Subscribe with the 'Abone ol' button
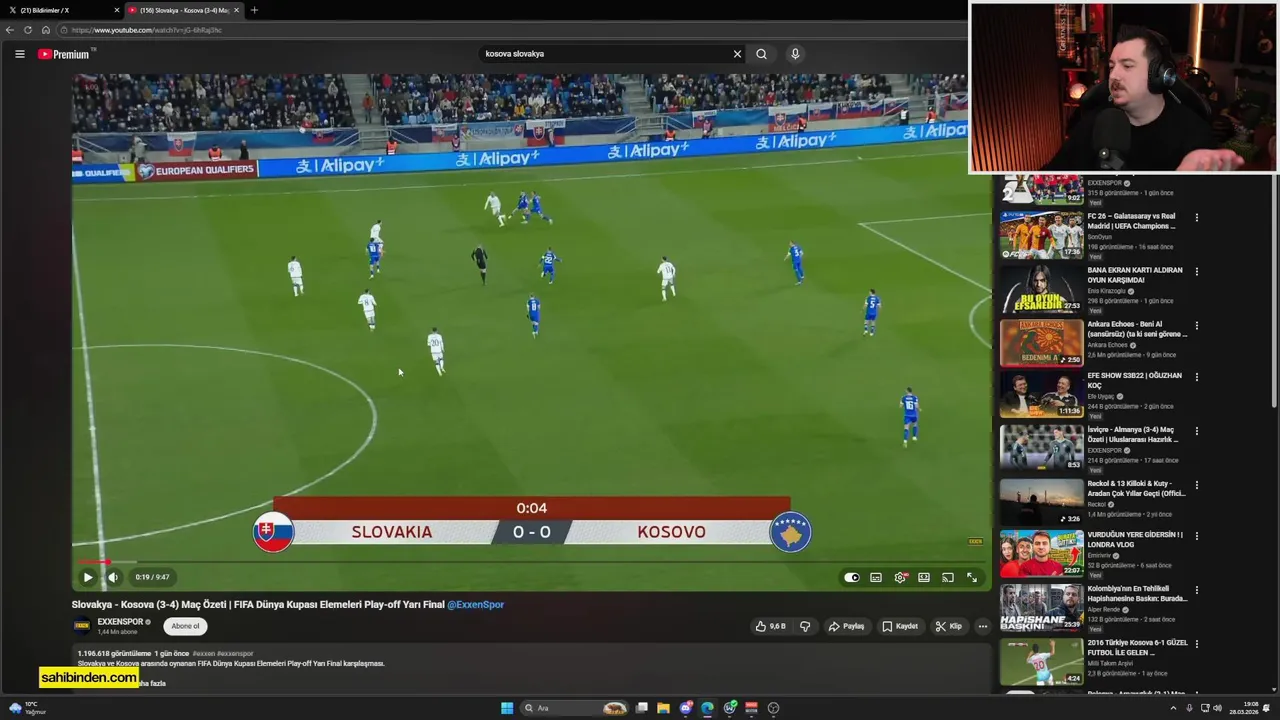This screenshot has height=720, width=1280. tap(185, 626)
